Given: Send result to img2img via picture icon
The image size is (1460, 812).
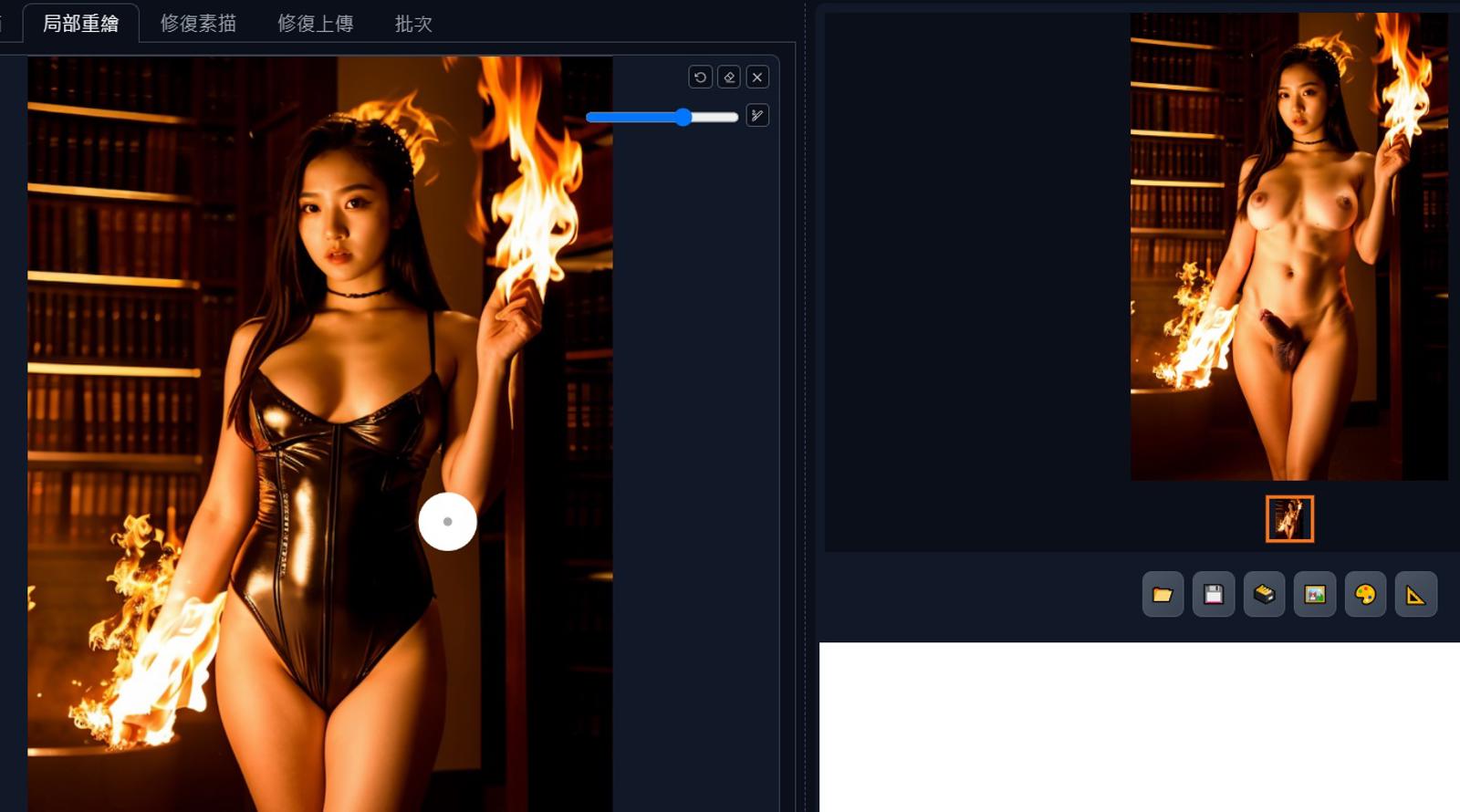Looking at the screenshot, I should coord(1315,595).
